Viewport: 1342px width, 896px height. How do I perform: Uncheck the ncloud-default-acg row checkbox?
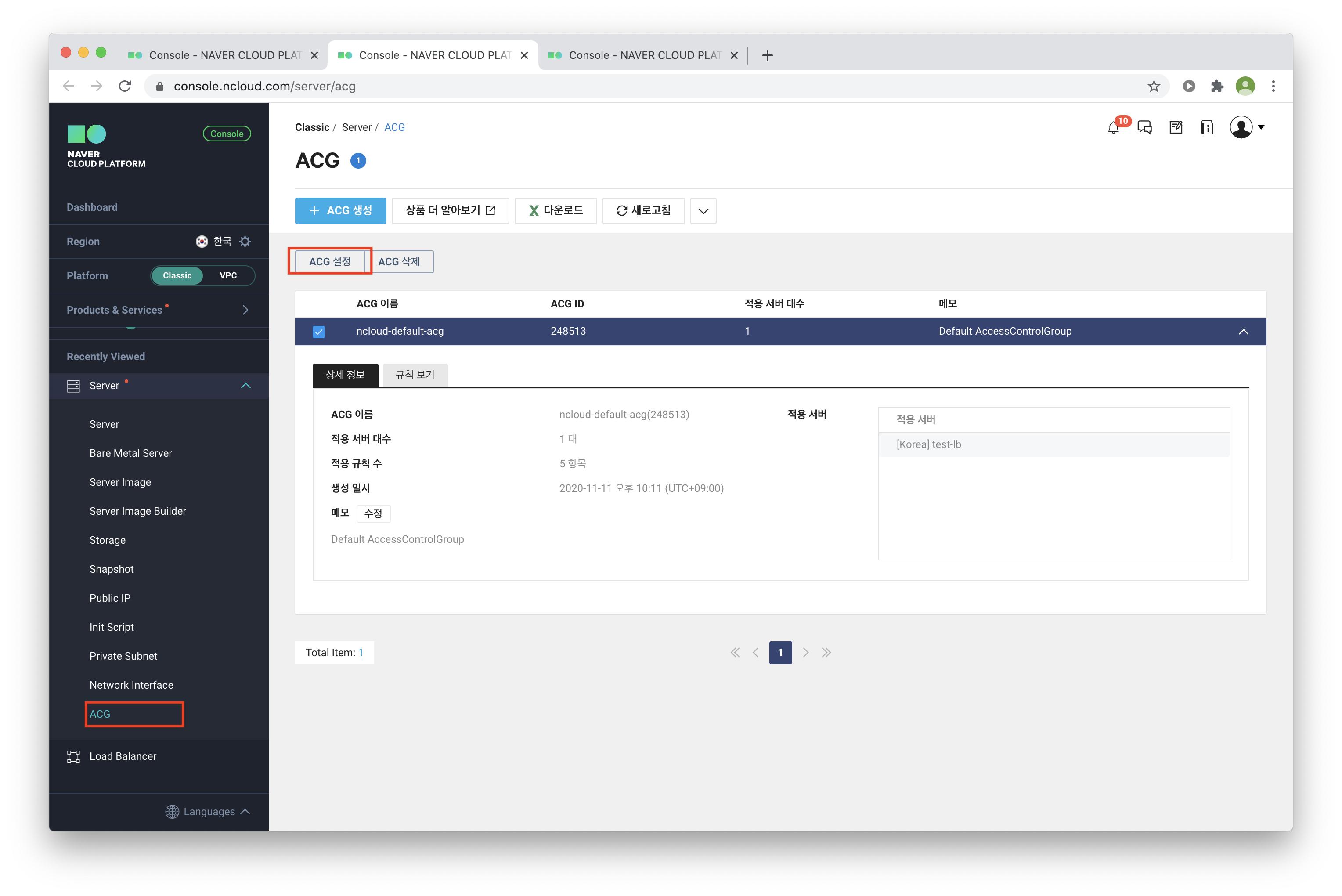coord(319,332)
